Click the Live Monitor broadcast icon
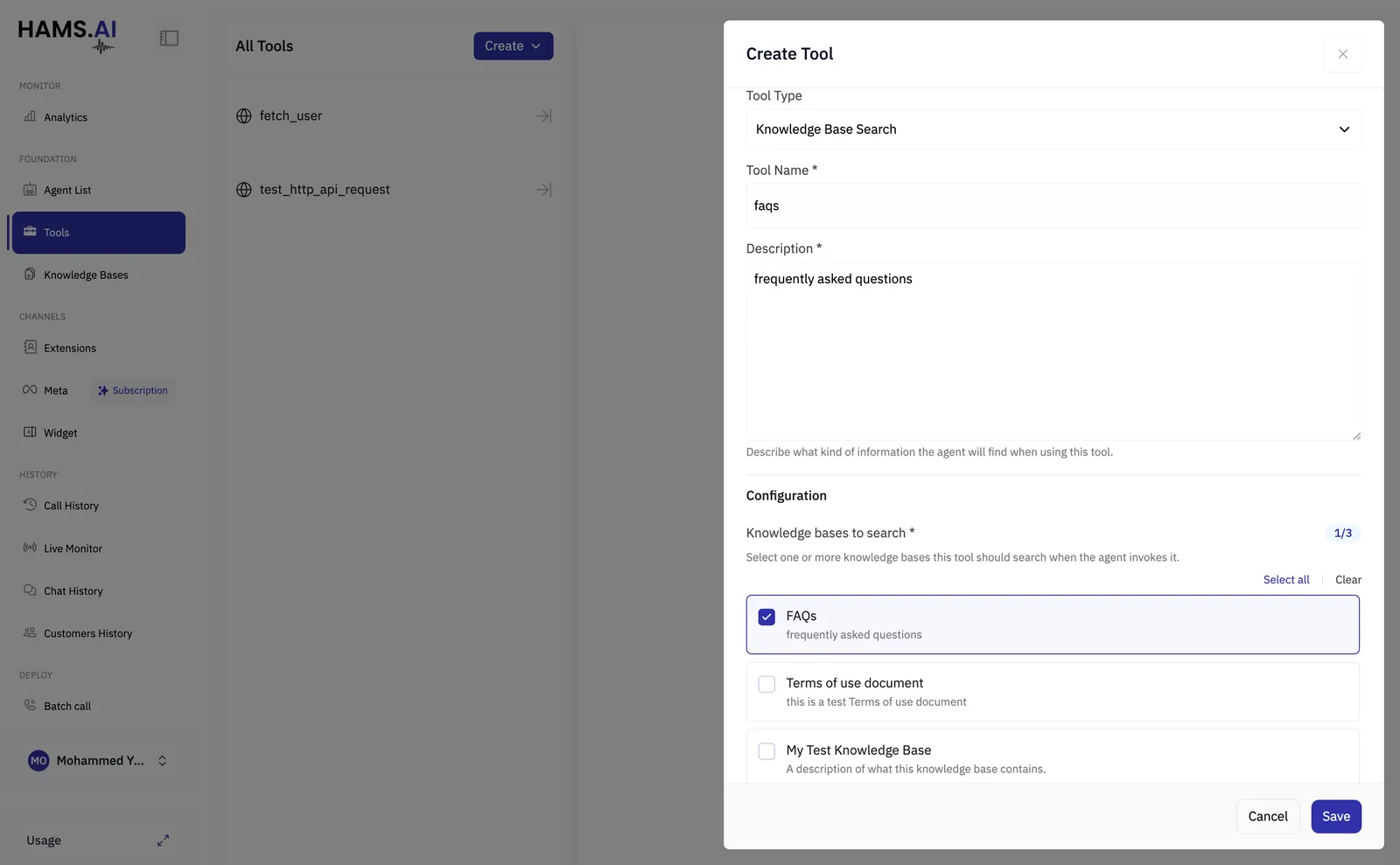 pos(30,548)
